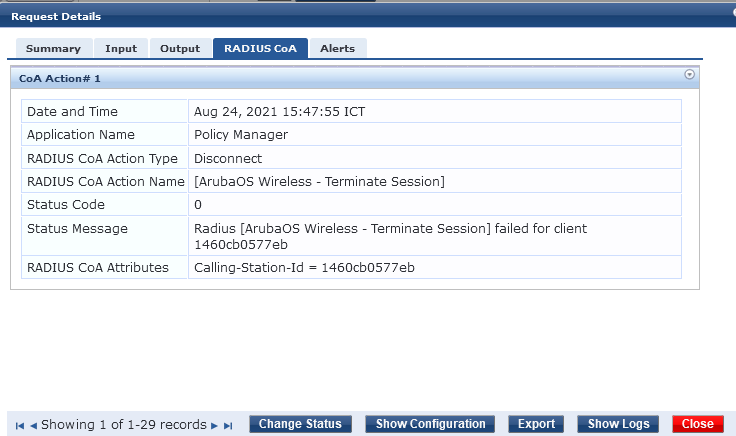Select the RADIUS CoA tab

pos(261,48)
